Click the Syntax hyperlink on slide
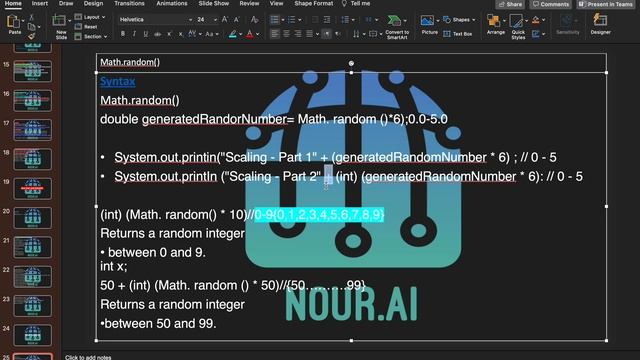The height and width of the screenshot is (360, 640). pyautogui.click(x=118, y=81)
